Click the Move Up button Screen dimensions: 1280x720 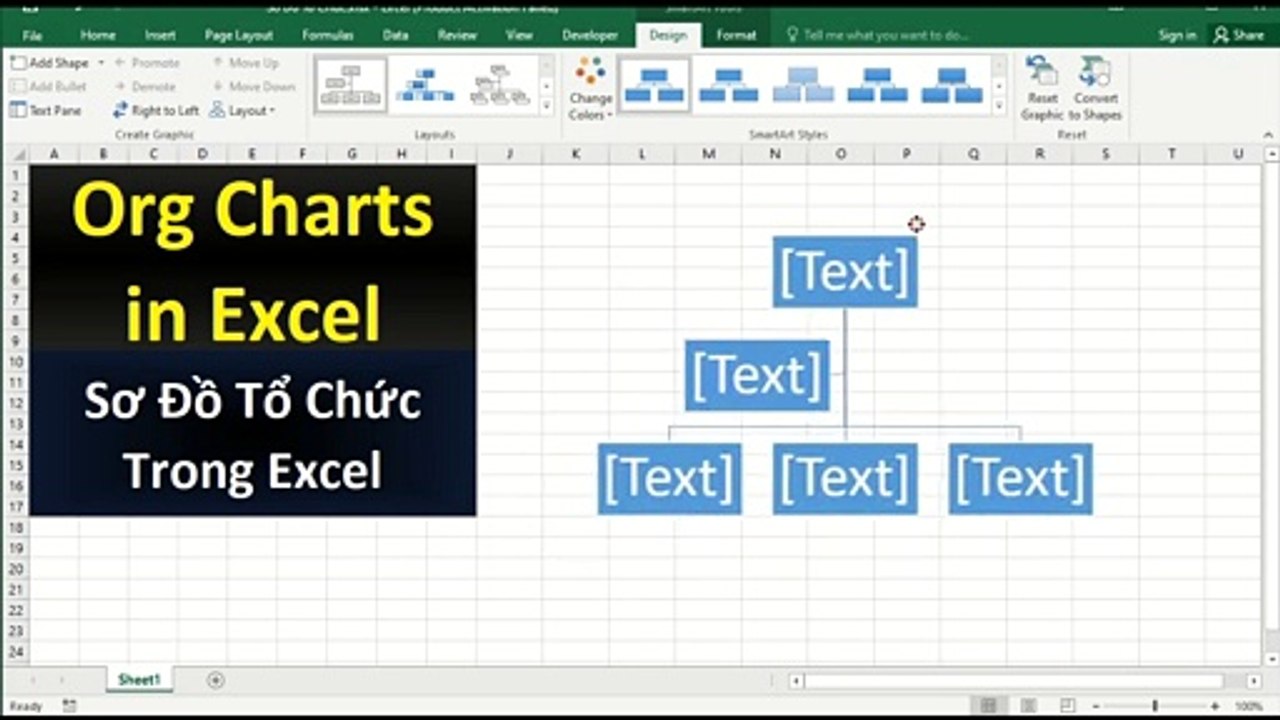[x=245, y=63]
